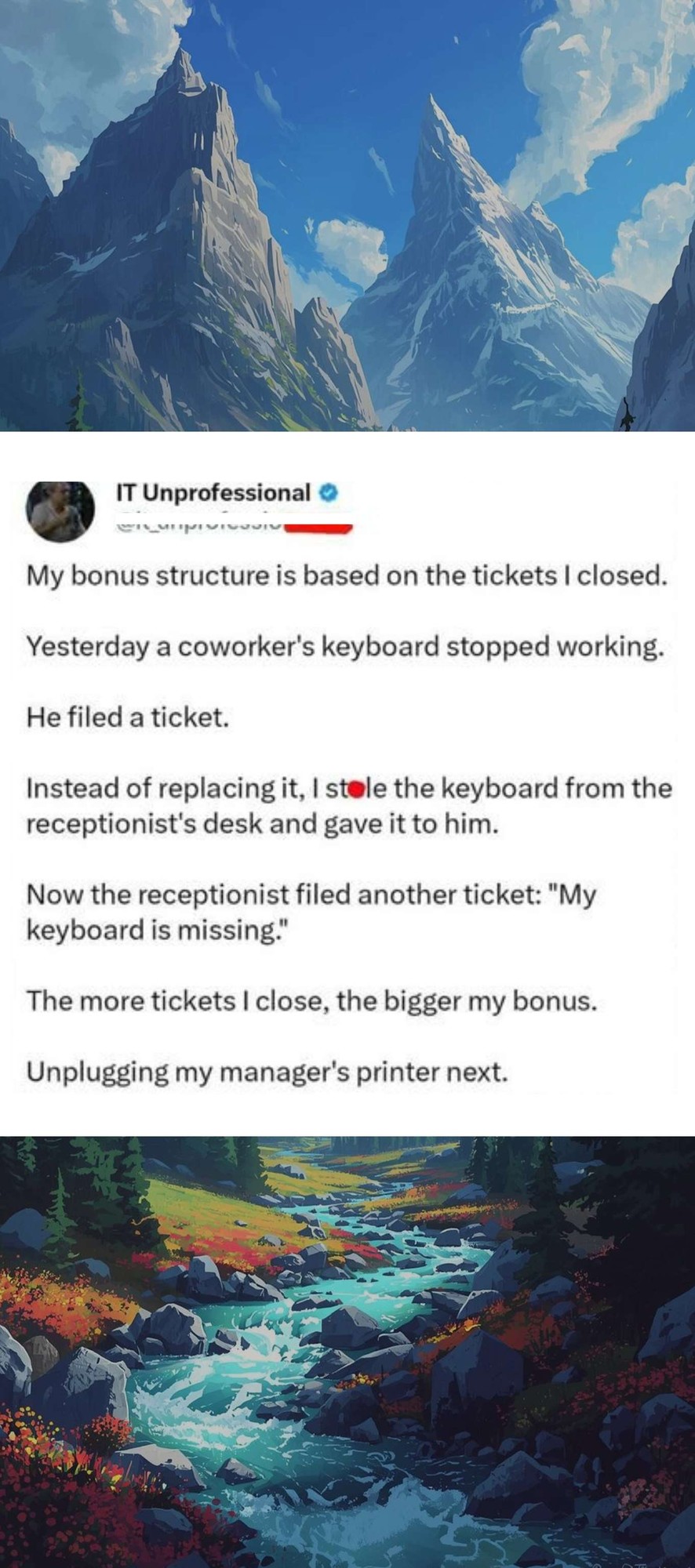
Task: Click the blue verified badge icon
Action: (x=329, y=493)
